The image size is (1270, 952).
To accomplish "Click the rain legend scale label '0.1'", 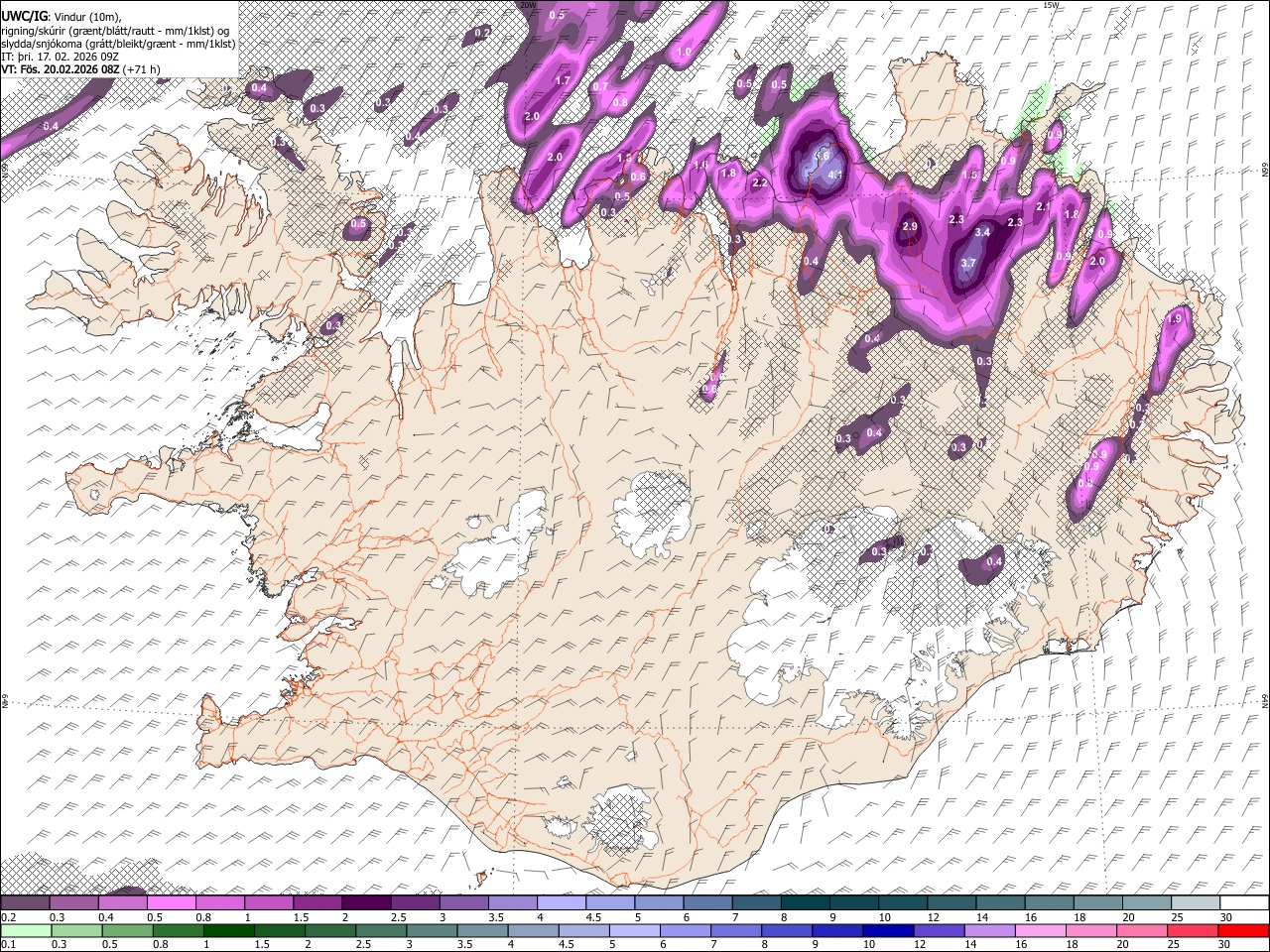I will tap(7, 944).
